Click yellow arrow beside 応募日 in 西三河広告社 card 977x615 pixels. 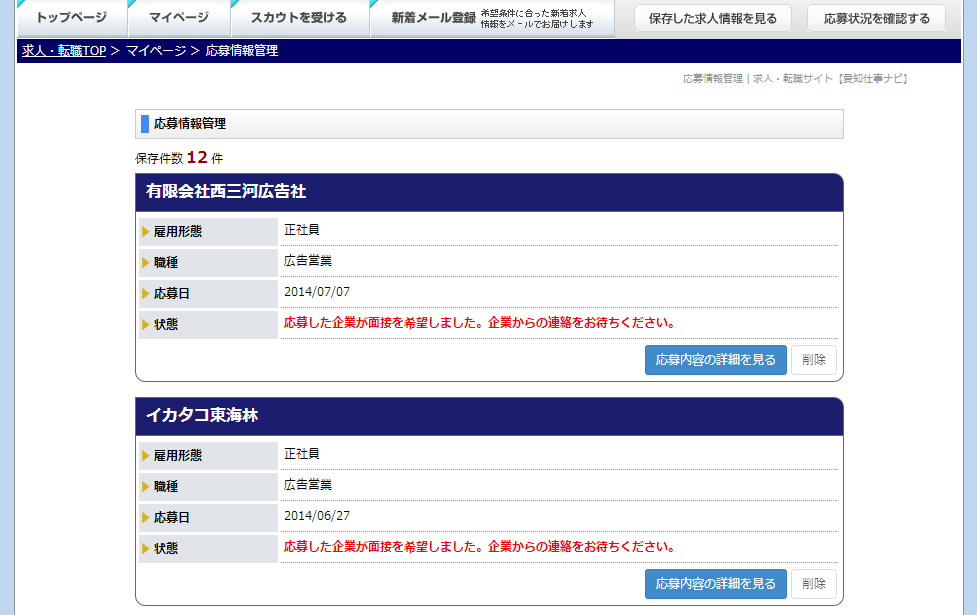coord(146,294)
